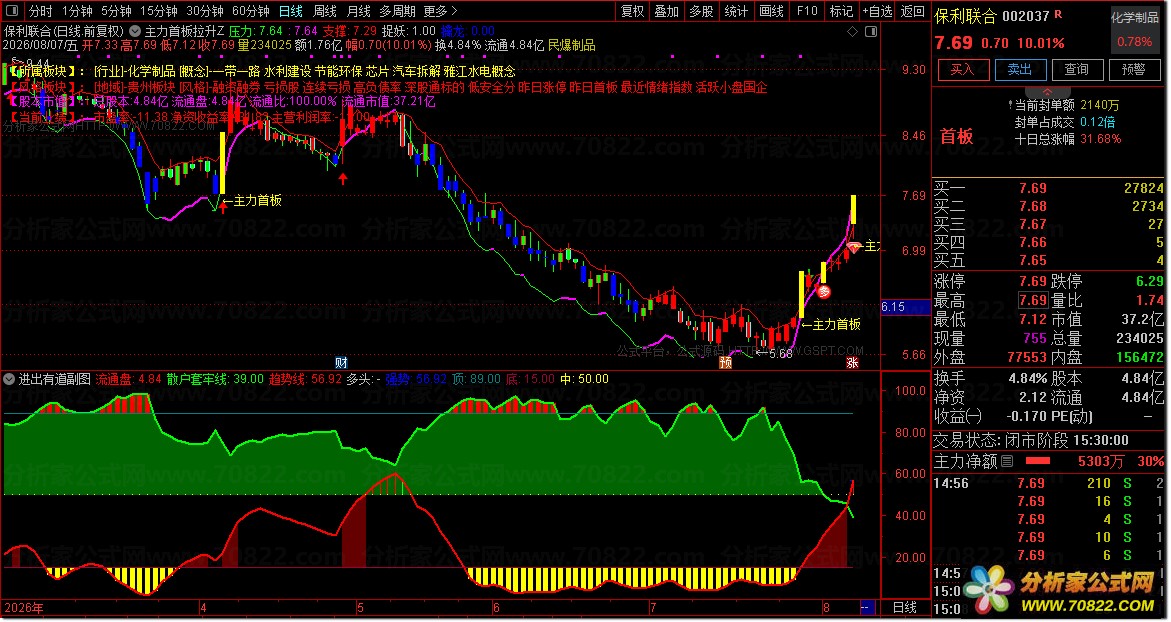
Task: Click the boxed 最高 7.69 value
Action: click(1033, 300)
